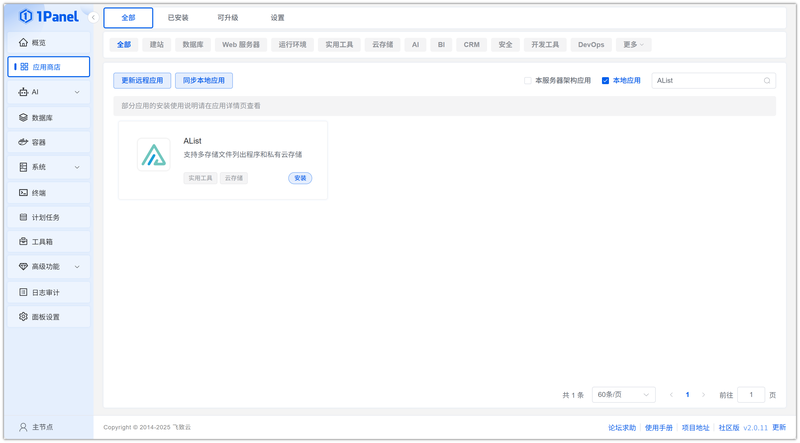Filter by AI category tag
Screen dimensions: 800x443
[415, 44]
